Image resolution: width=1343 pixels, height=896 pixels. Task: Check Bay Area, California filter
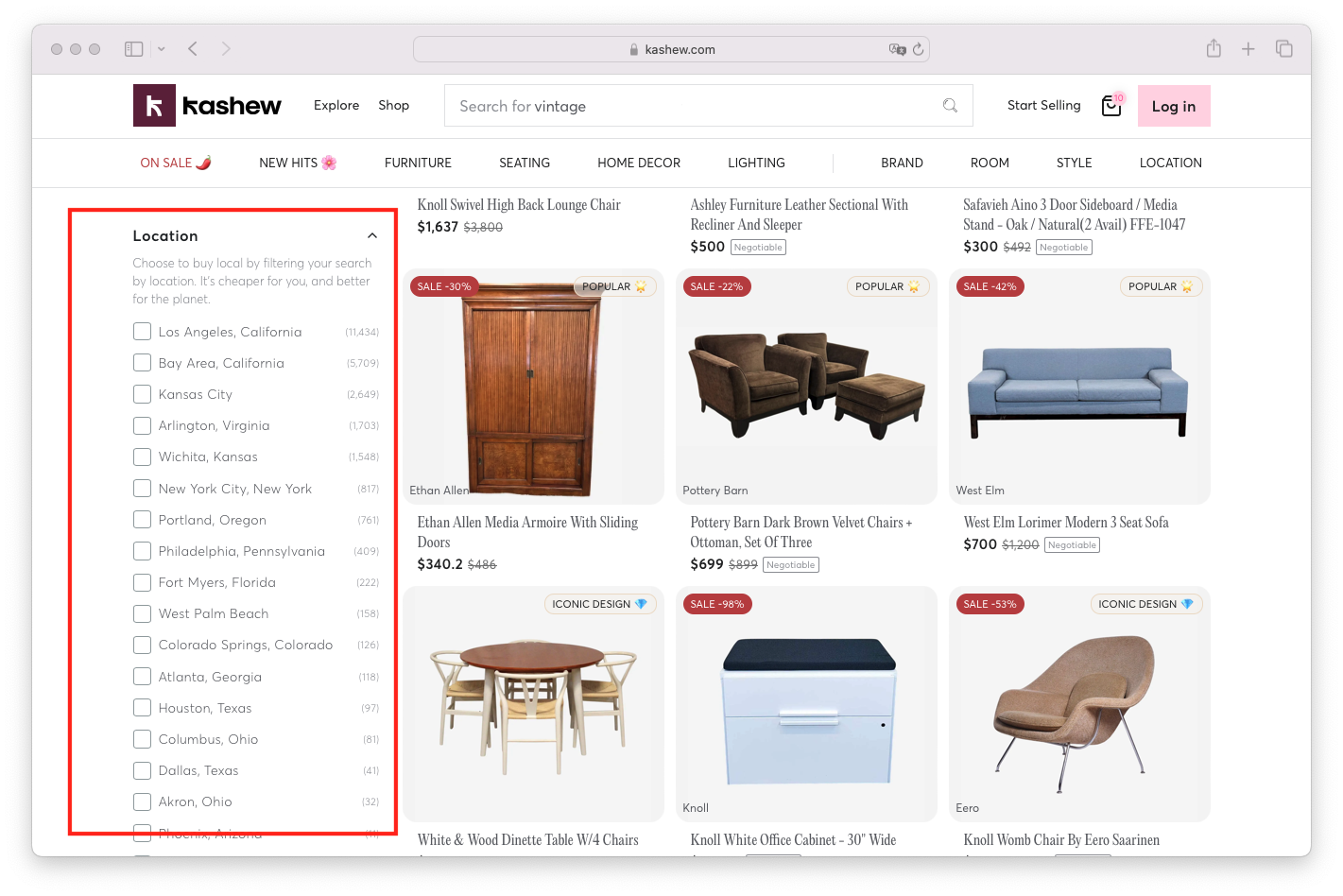[143, 363]
